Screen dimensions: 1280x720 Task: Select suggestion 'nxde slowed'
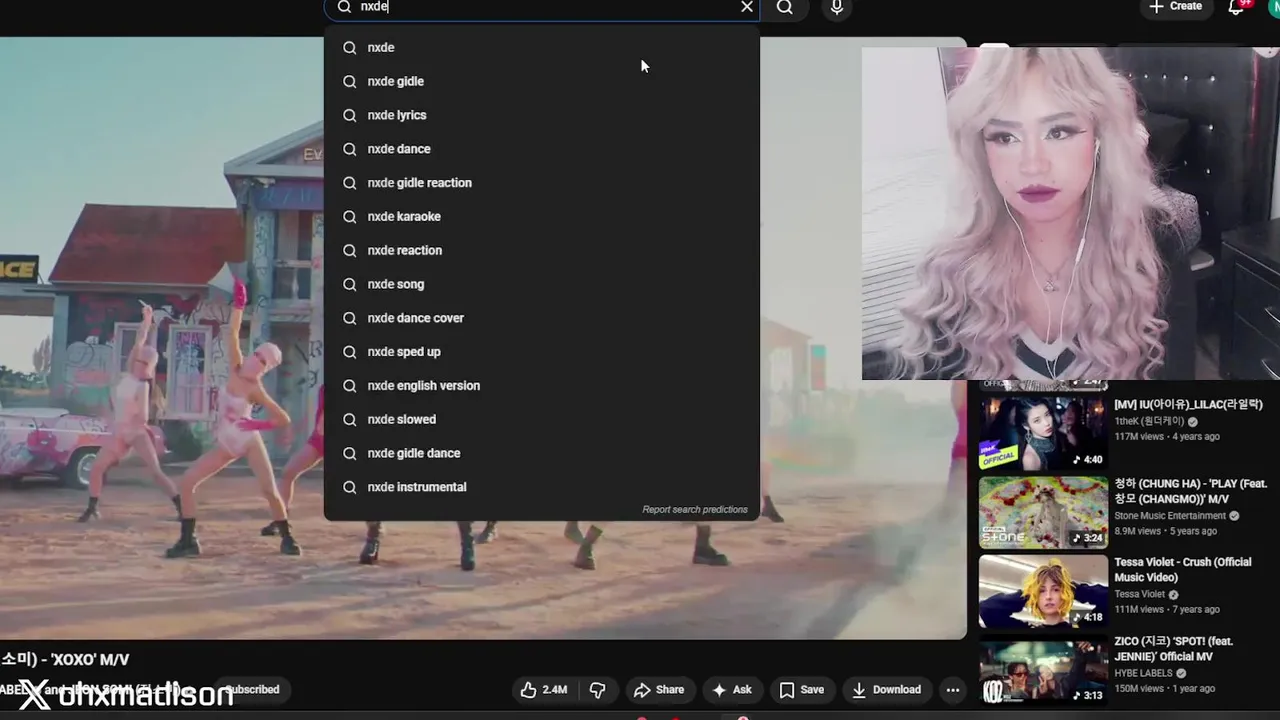coord(541,419)
